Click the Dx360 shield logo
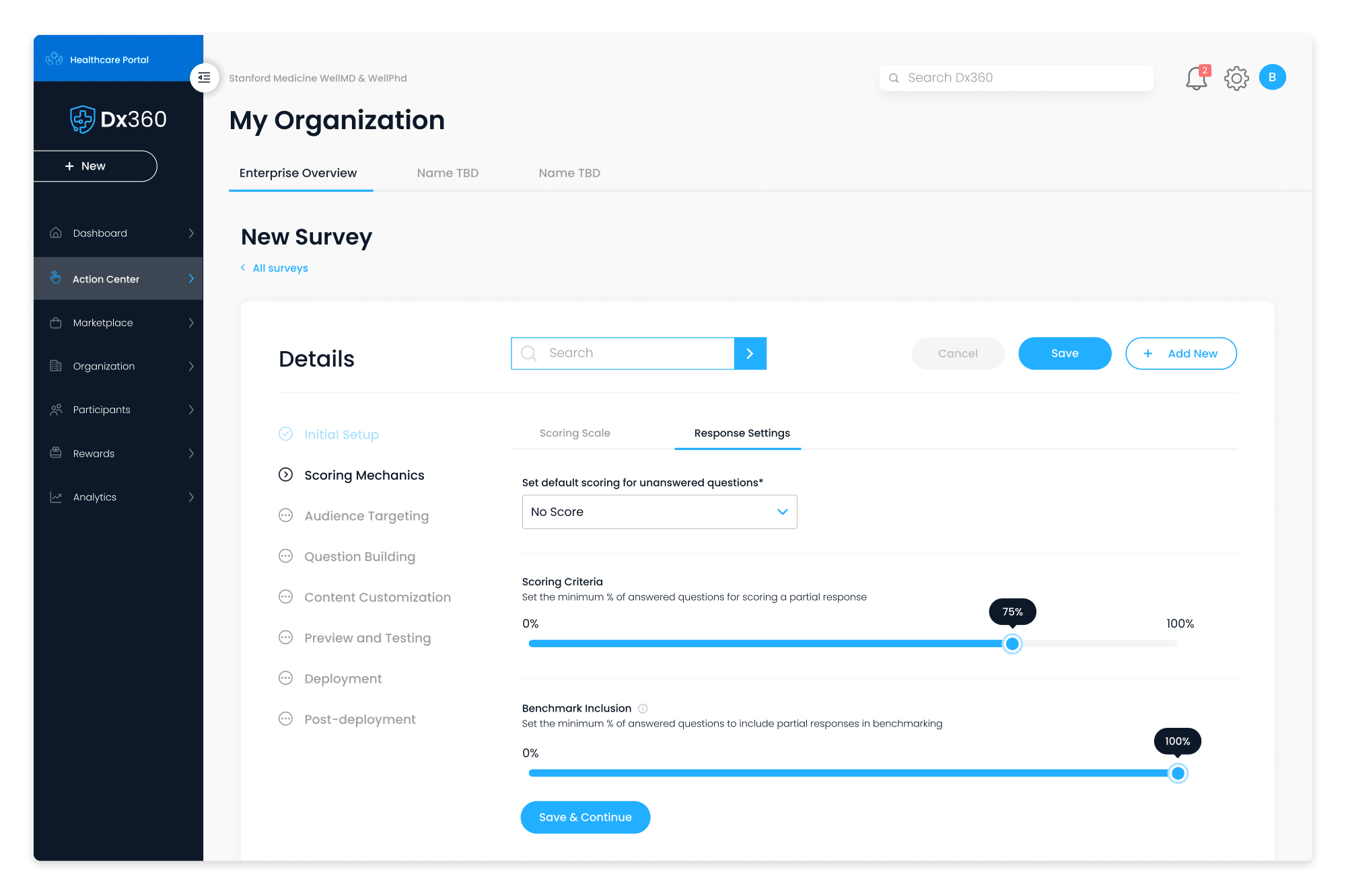This screenshot has width=1346, height=896. (82, 120)
